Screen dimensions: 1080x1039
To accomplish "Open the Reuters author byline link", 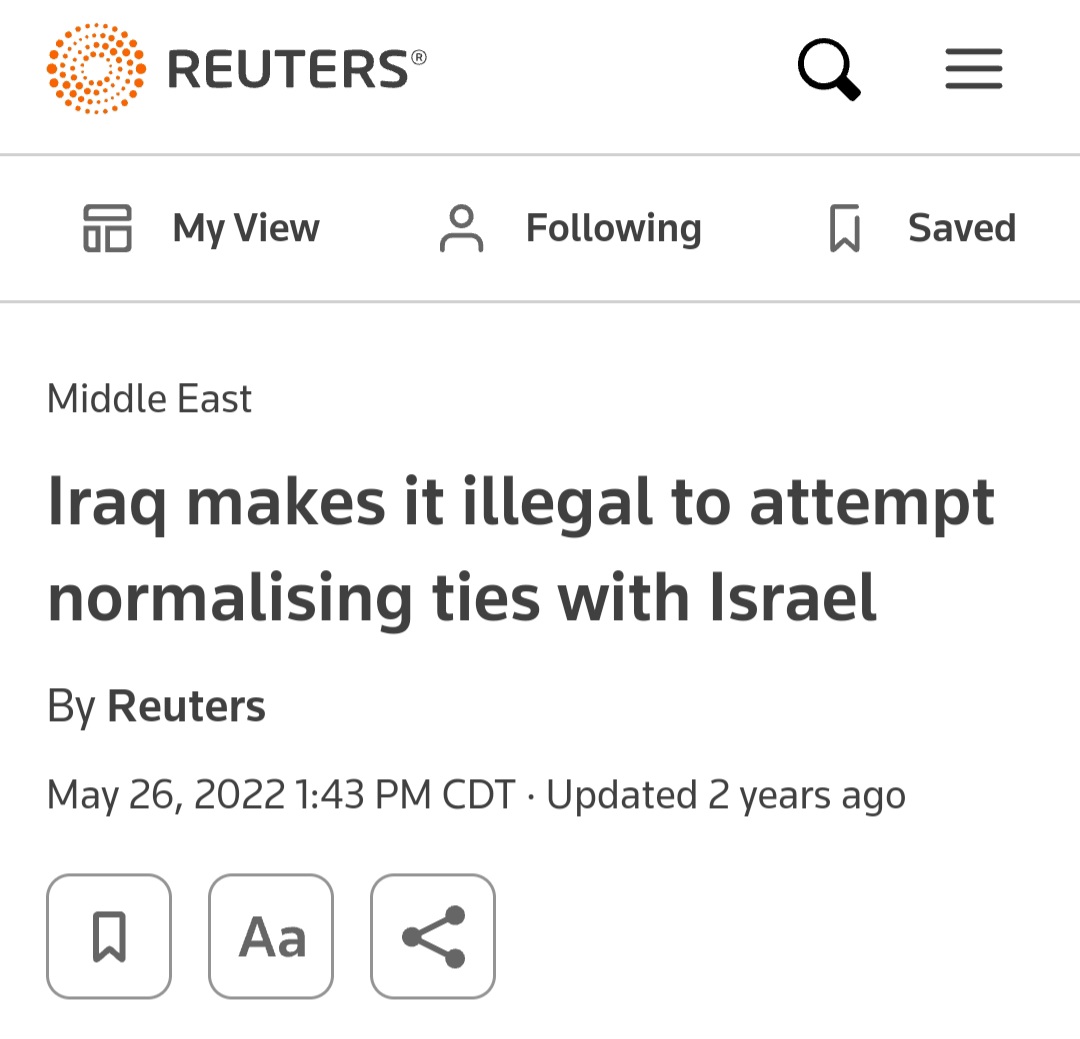I will [x=186, y=706].
